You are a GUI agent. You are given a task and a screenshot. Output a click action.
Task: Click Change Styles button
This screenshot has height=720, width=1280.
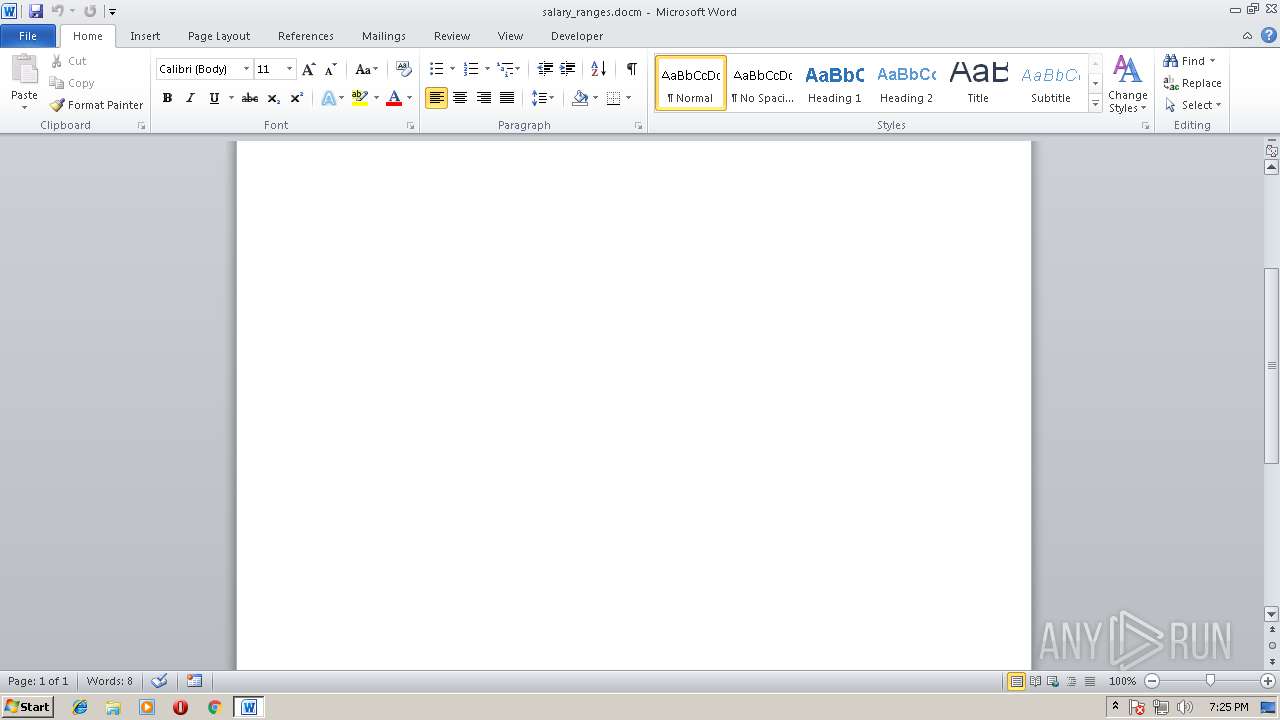pos(1127,84)
